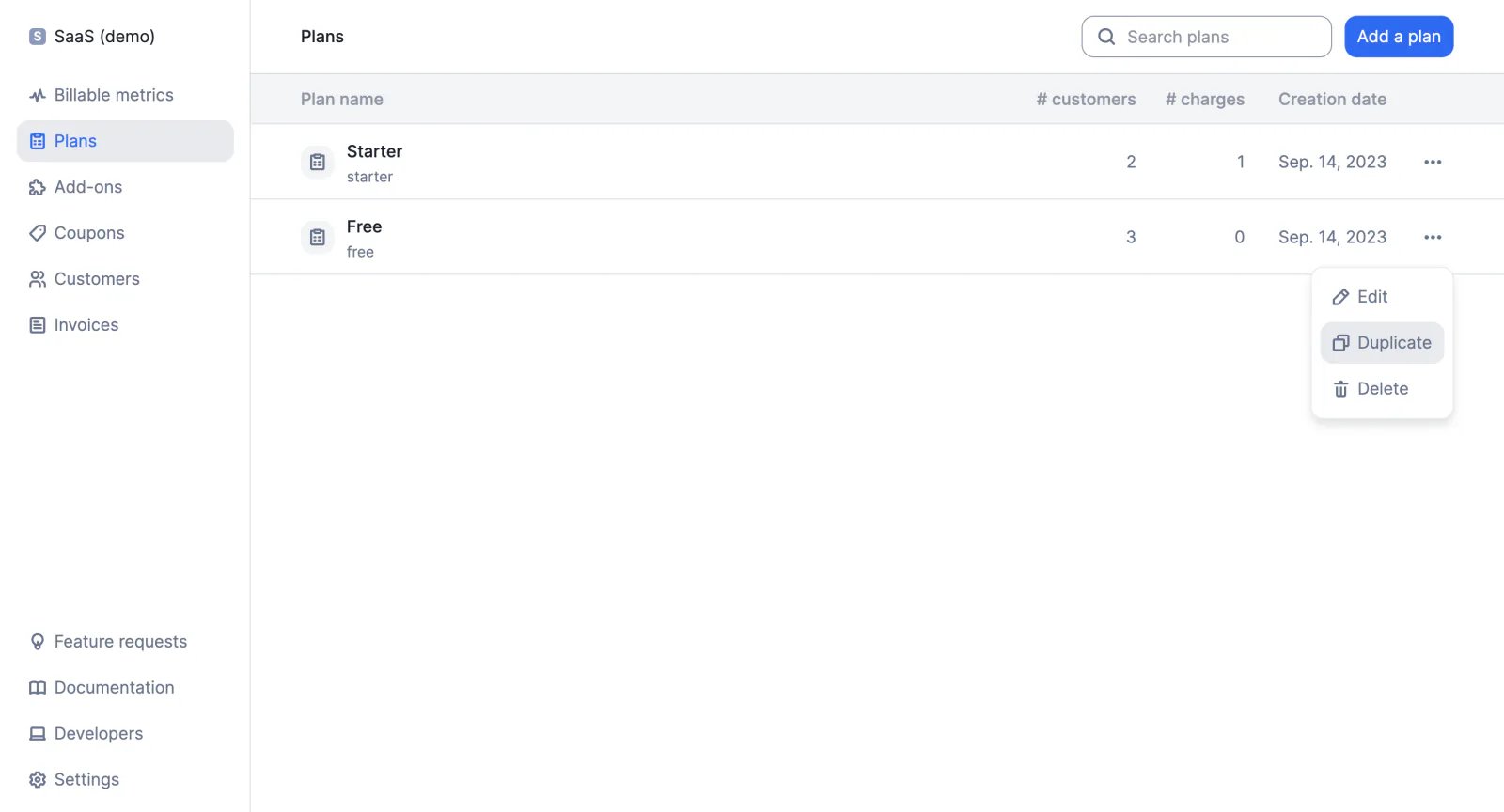Open the Customers page
Viewport: 1504px width, 812px height.
(x=125, y=279)
